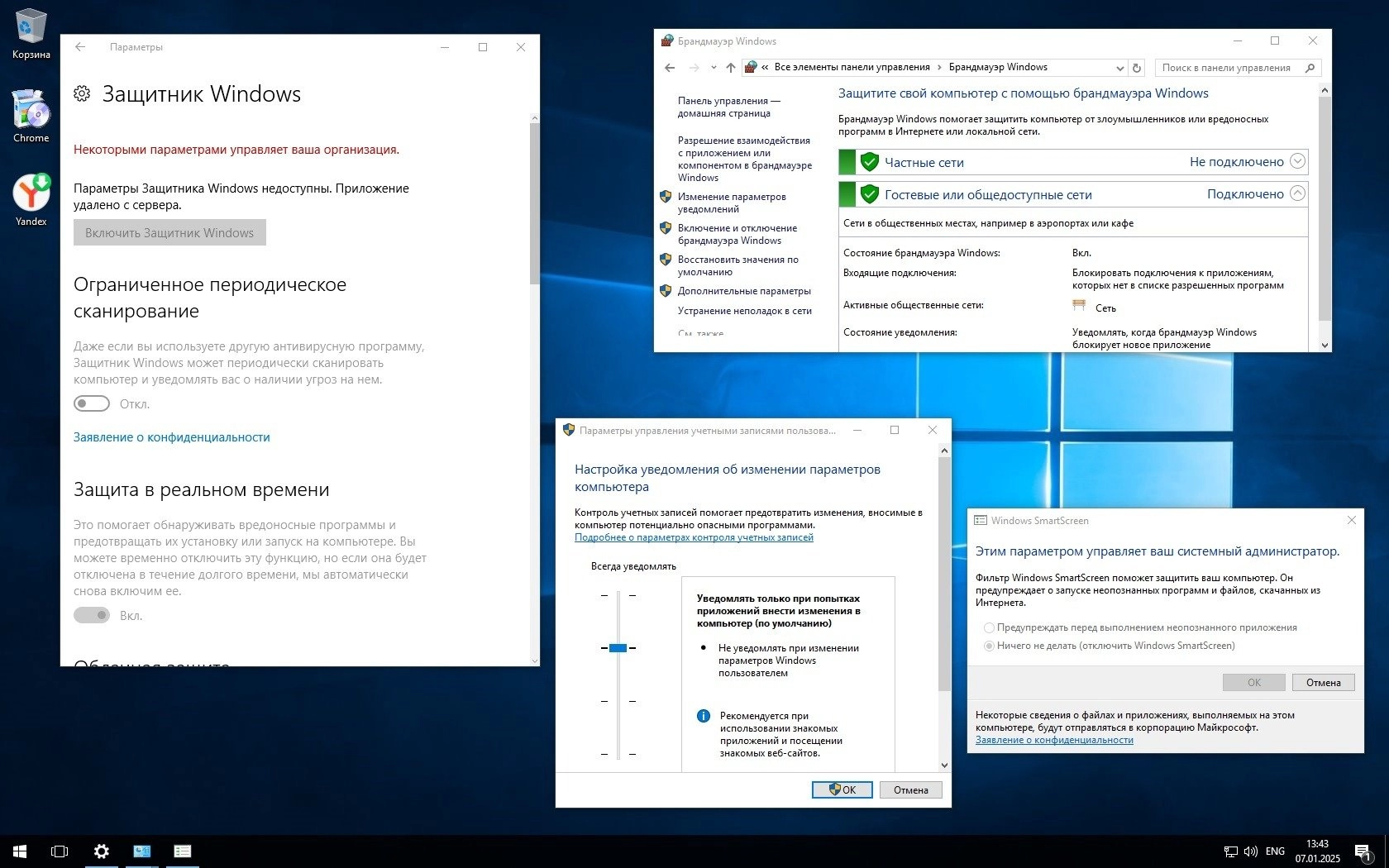
Task: Click Восстановить значения по умолчанию
Action: [x=738, y=265]
